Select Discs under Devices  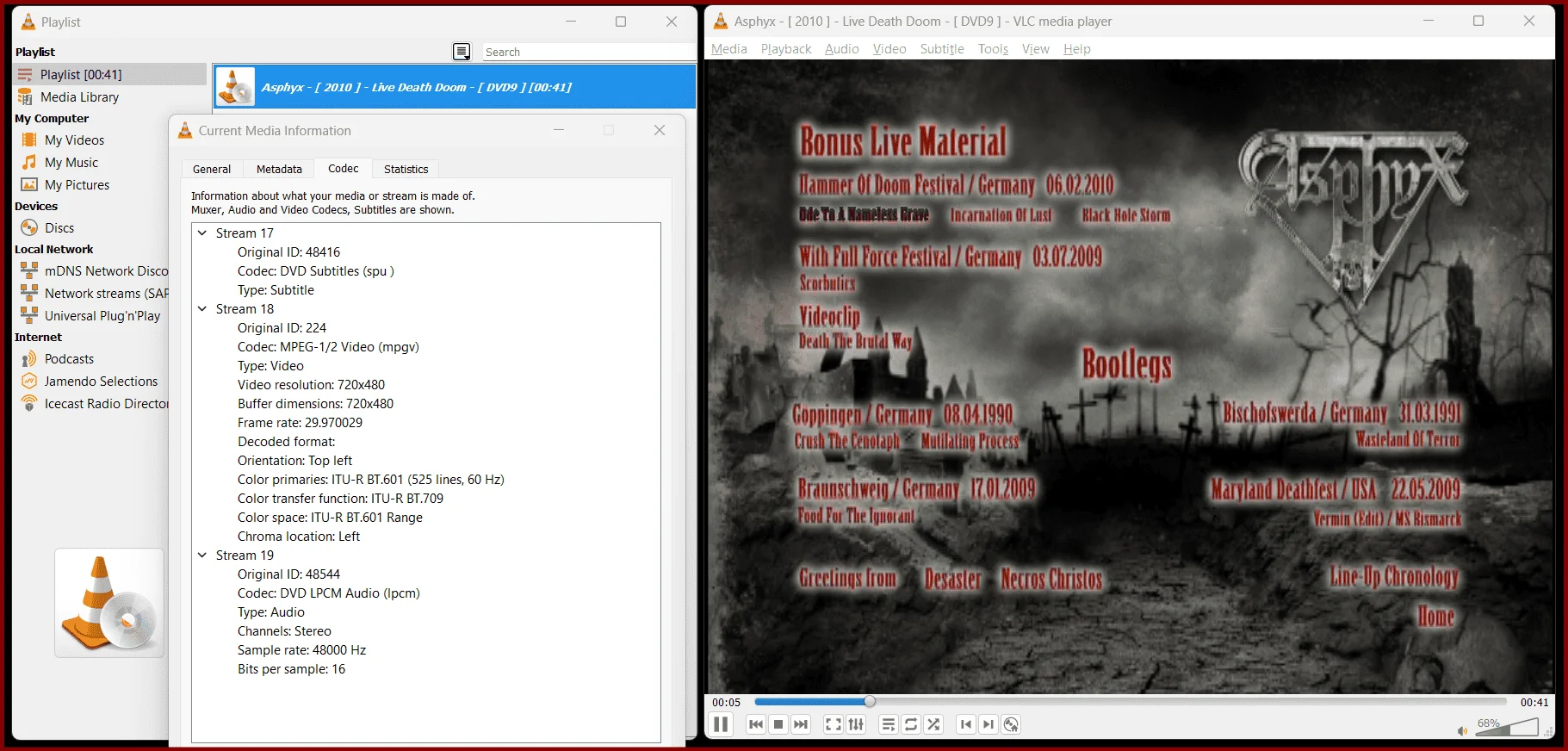click(x=59, y=228)
